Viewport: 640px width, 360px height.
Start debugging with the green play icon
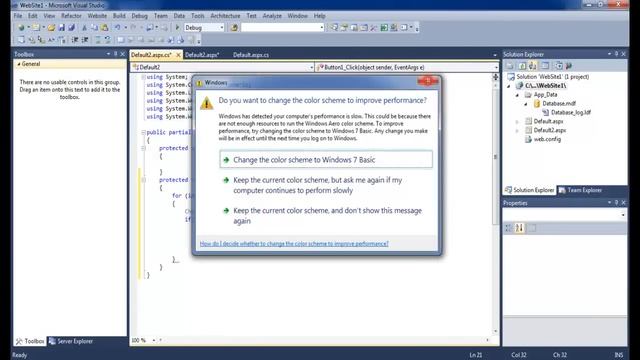[177, 28]
